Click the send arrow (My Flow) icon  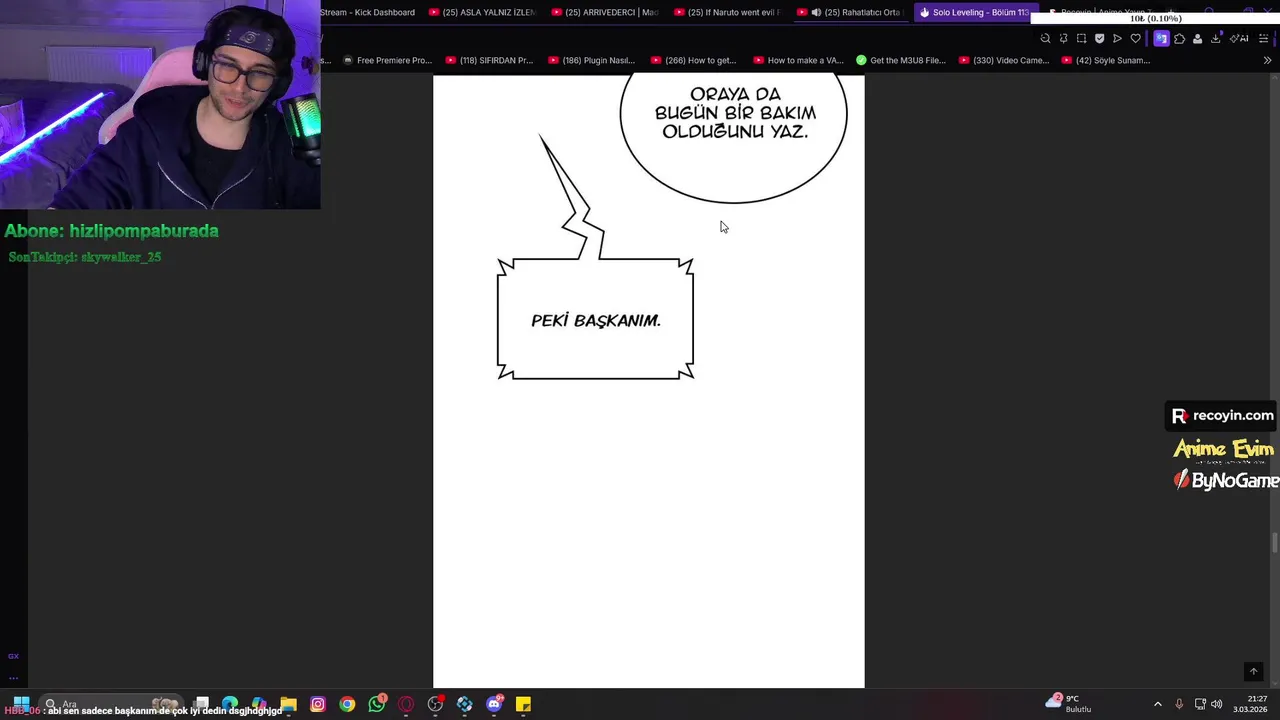pos(1117,39)
